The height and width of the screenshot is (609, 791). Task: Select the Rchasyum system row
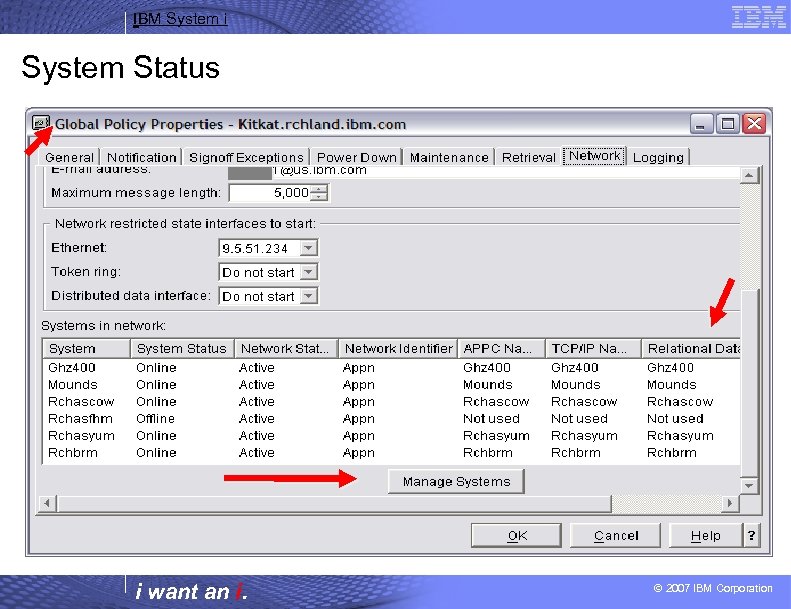click(391, 435)
